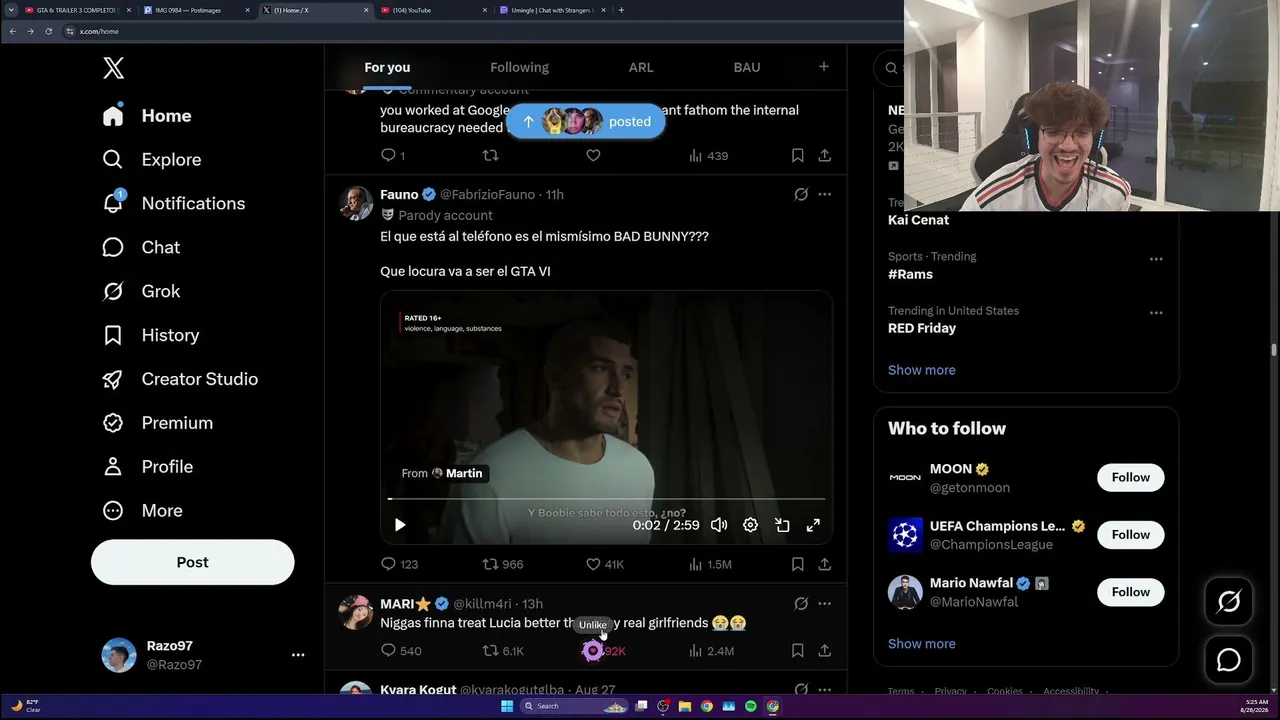The height and width of the screenshot is (720, 1280).
Task: Open more options for #Rams trend
Action: pyautogui.click(x=1156, y=258)
